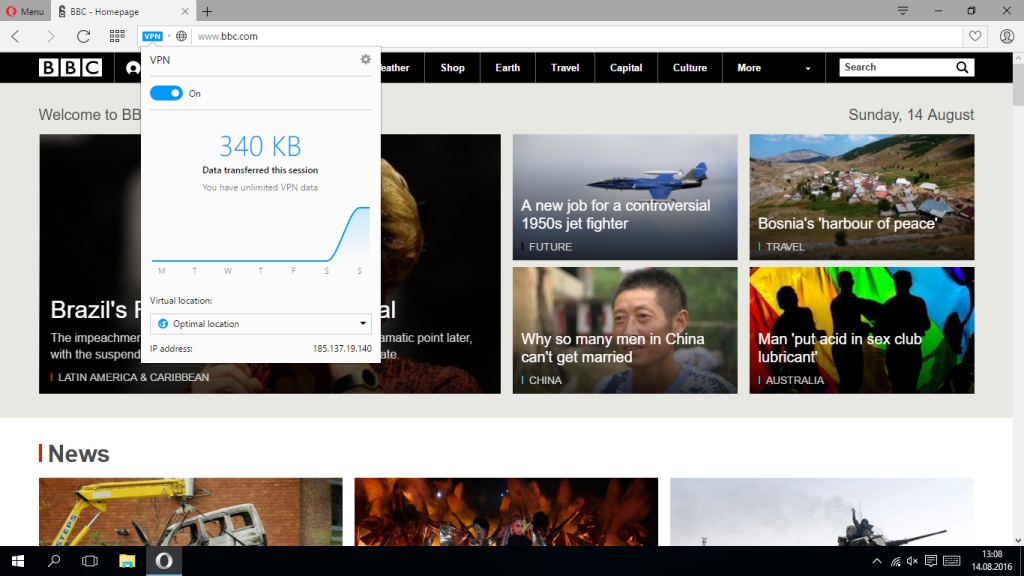
Task: Open the Travel section link
Action: click(x=565, y=68)
